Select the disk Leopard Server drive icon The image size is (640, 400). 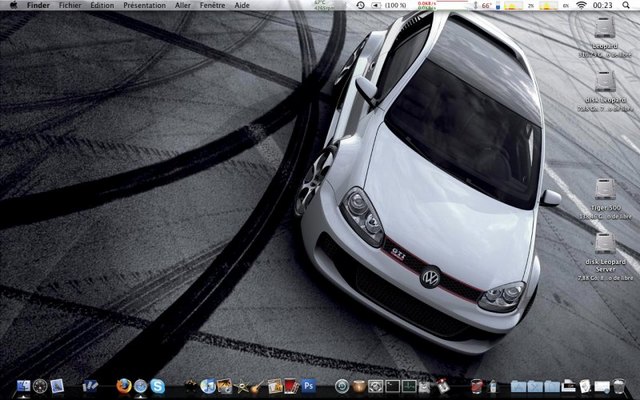pyautogui.click(x=604, y=245)
